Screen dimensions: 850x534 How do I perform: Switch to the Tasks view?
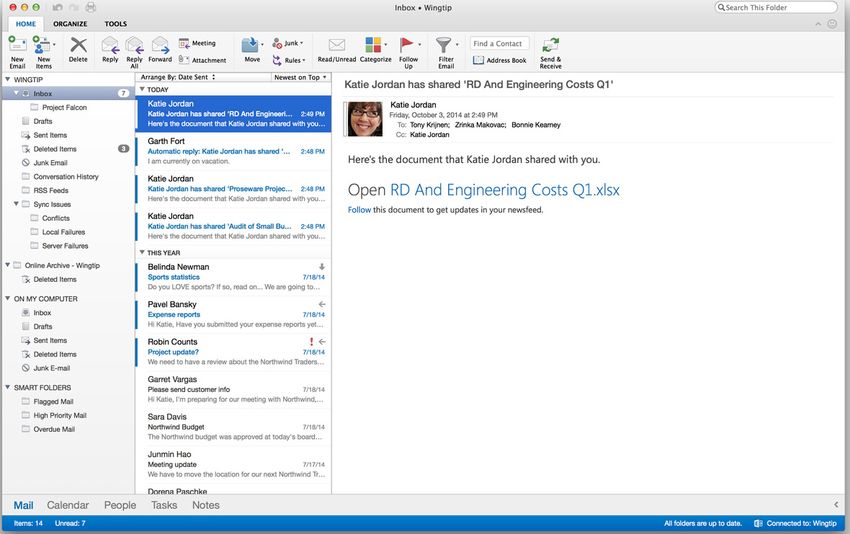click(x=164, y=505)
